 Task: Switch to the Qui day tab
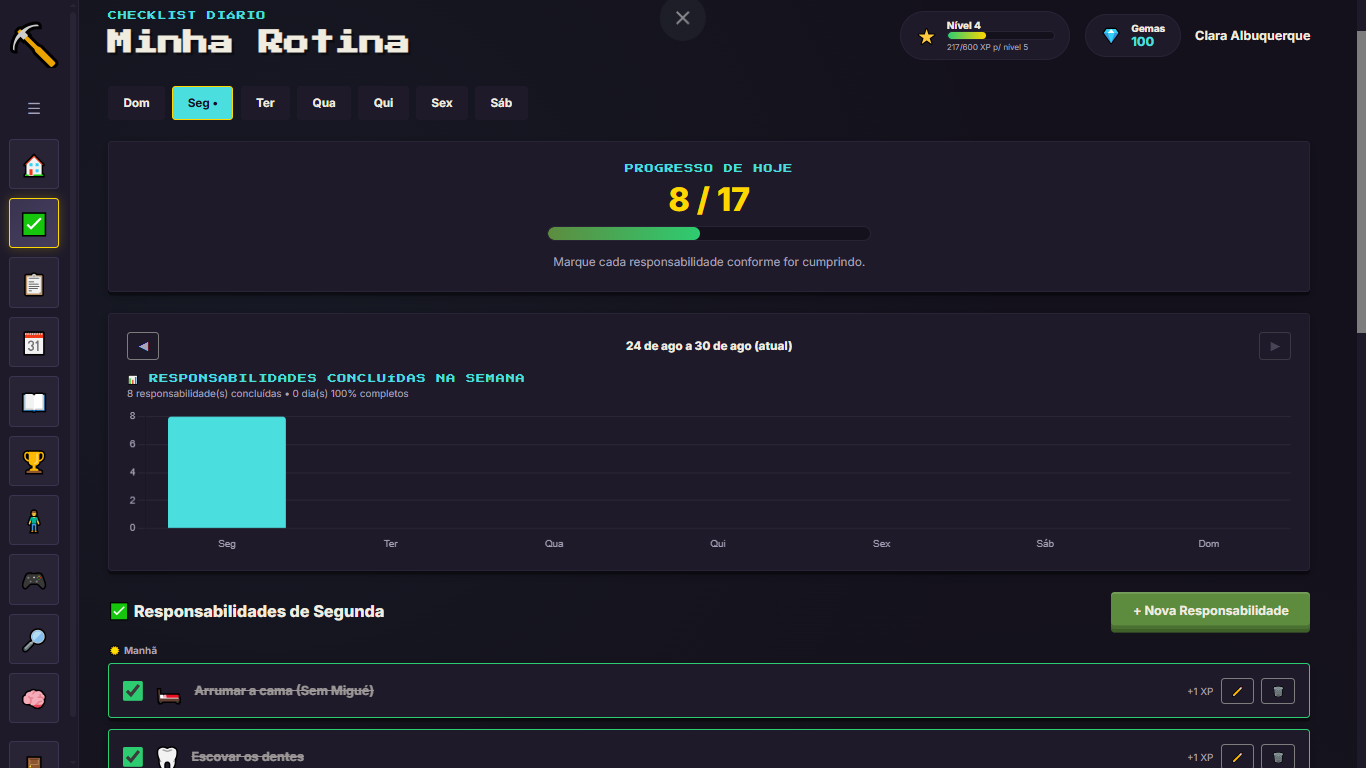pos(384,103)
